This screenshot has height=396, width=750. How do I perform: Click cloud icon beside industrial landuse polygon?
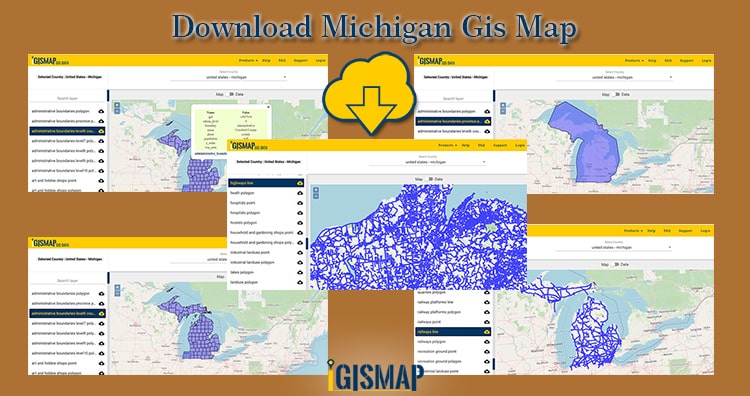(300, 263)
